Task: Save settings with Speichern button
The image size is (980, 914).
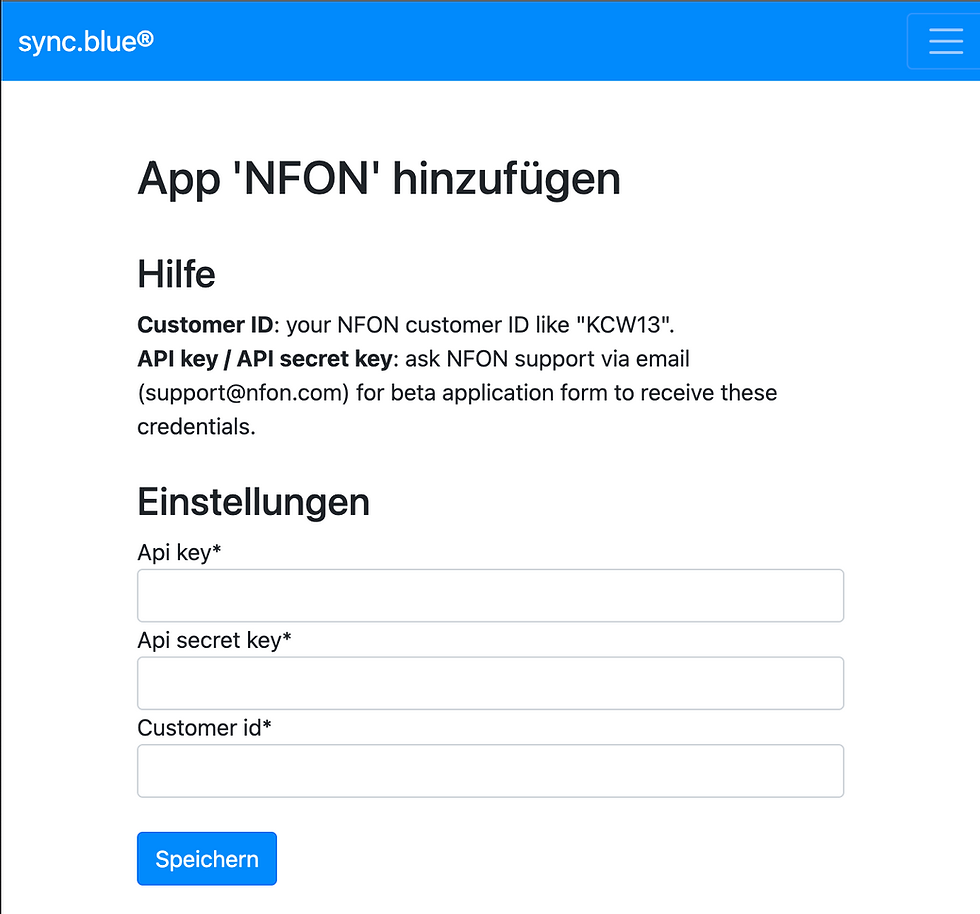Action: point(207,858)
